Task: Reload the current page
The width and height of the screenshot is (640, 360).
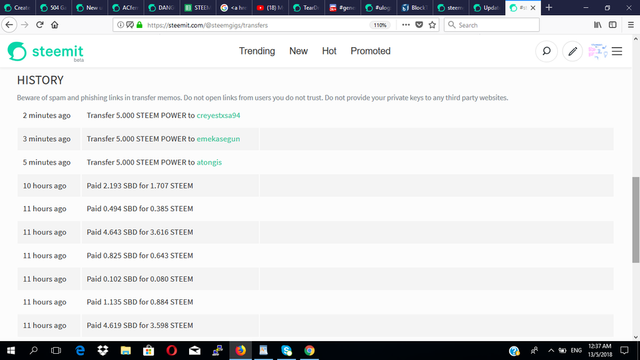Action: [x=40, y=25]
